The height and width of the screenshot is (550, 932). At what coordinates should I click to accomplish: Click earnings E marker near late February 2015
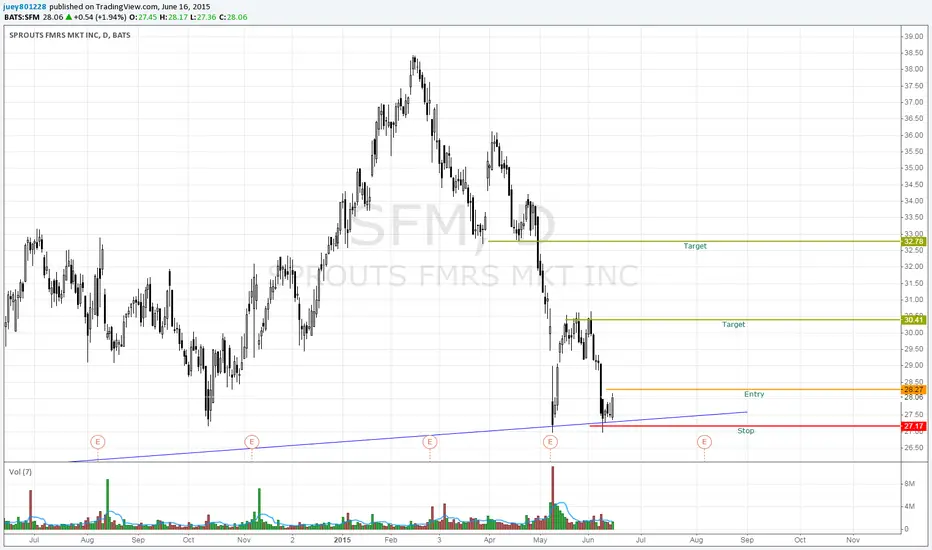tap(430, 442)
